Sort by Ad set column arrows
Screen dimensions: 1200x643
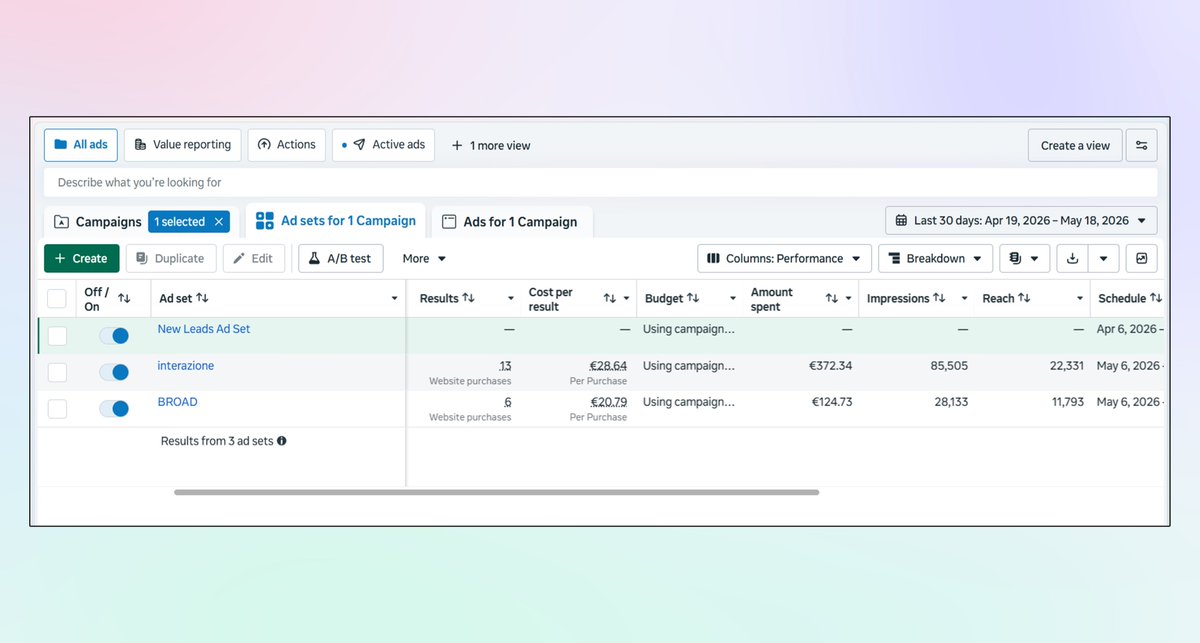[x=202, y=298]
